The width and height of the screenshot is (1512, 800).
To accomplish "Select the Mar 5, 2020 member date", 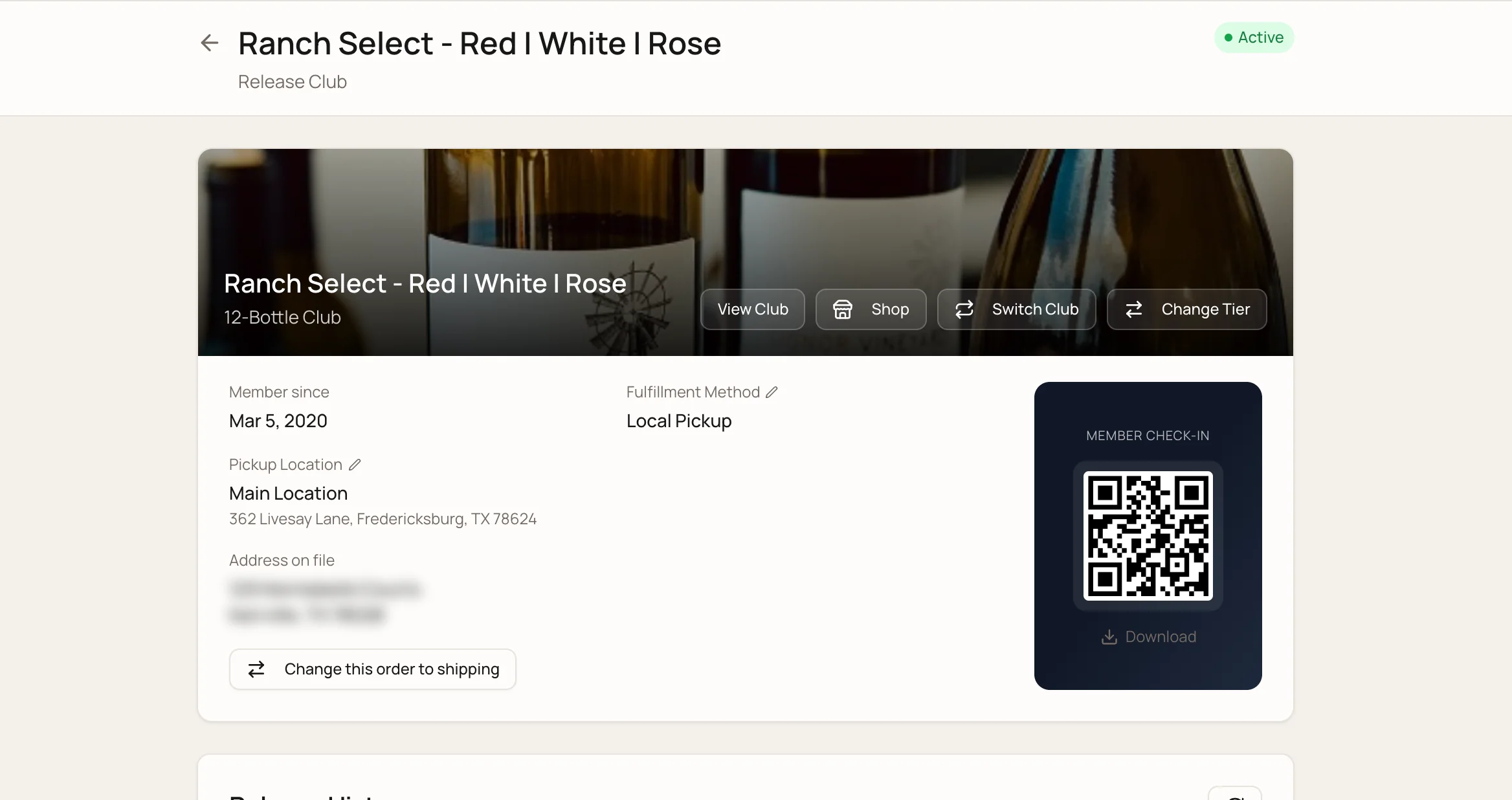I will tap(278, 421).
